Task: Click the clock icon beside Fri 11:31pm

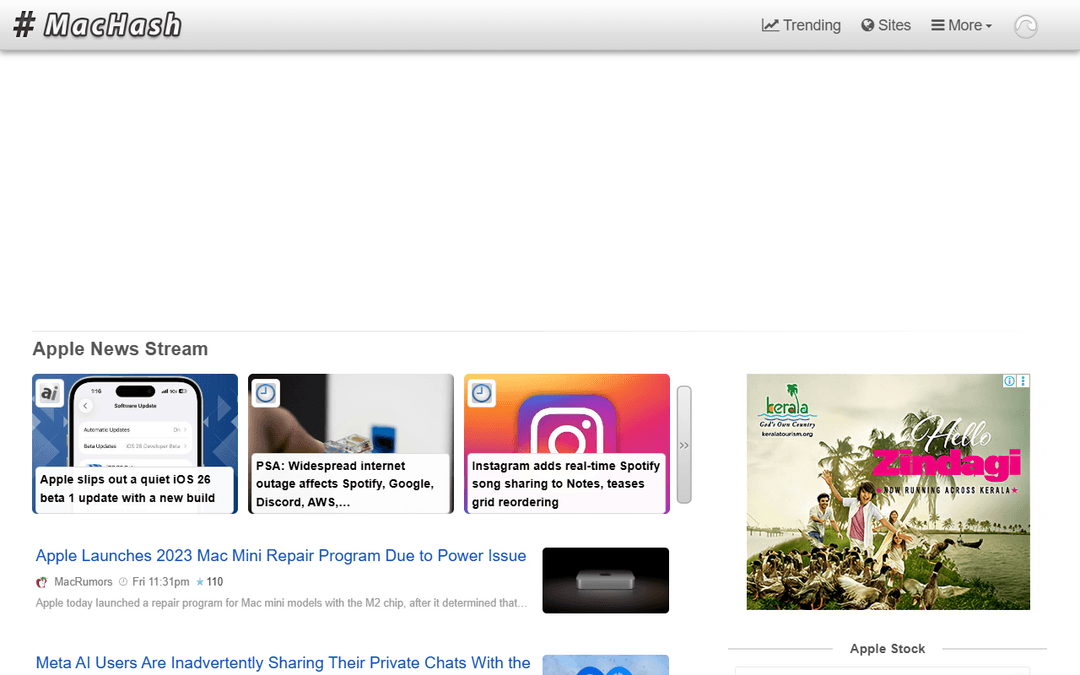Action: 123,582
